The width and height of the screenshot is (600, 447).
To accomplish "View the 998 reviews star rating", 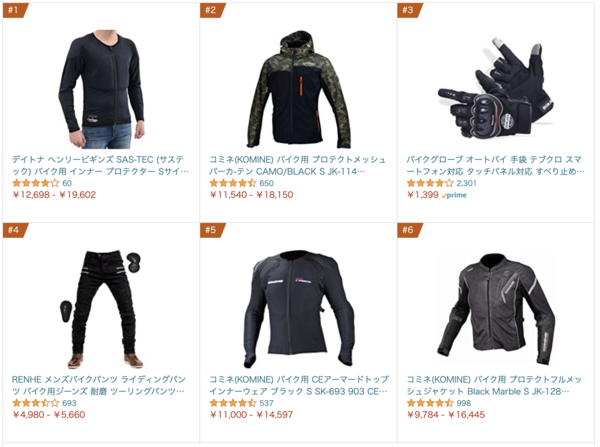I will [x=430, y=403].
